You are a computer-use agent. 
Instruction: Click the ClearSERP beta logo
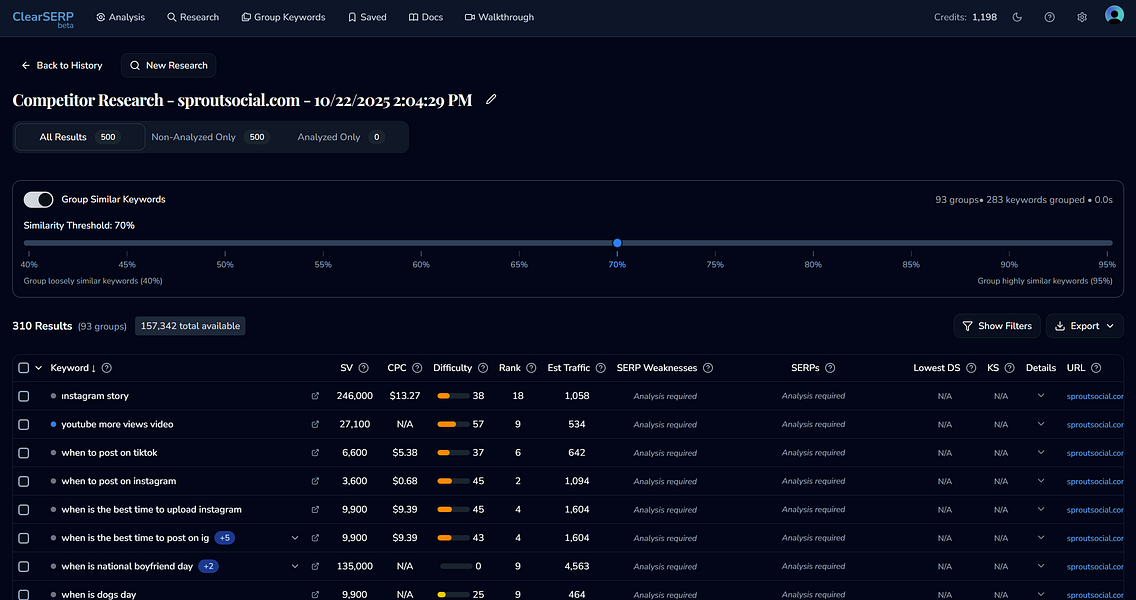click(x=43, y=18)
